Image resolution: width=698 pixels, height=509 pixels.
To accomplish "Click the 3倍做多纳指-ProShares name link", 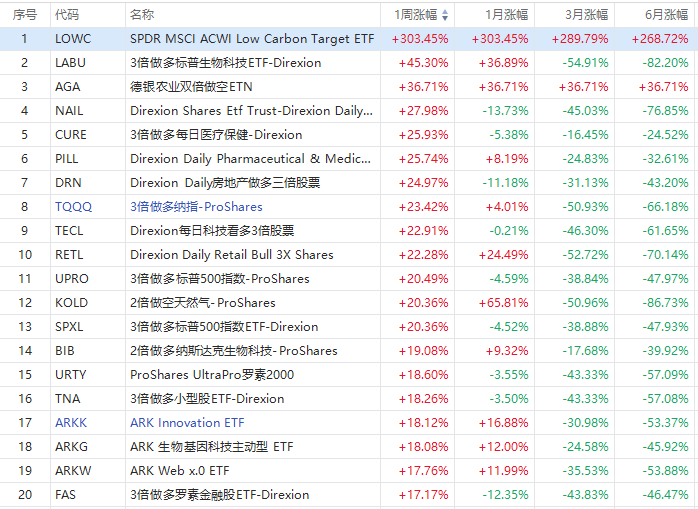I will [x=196, y=207].
